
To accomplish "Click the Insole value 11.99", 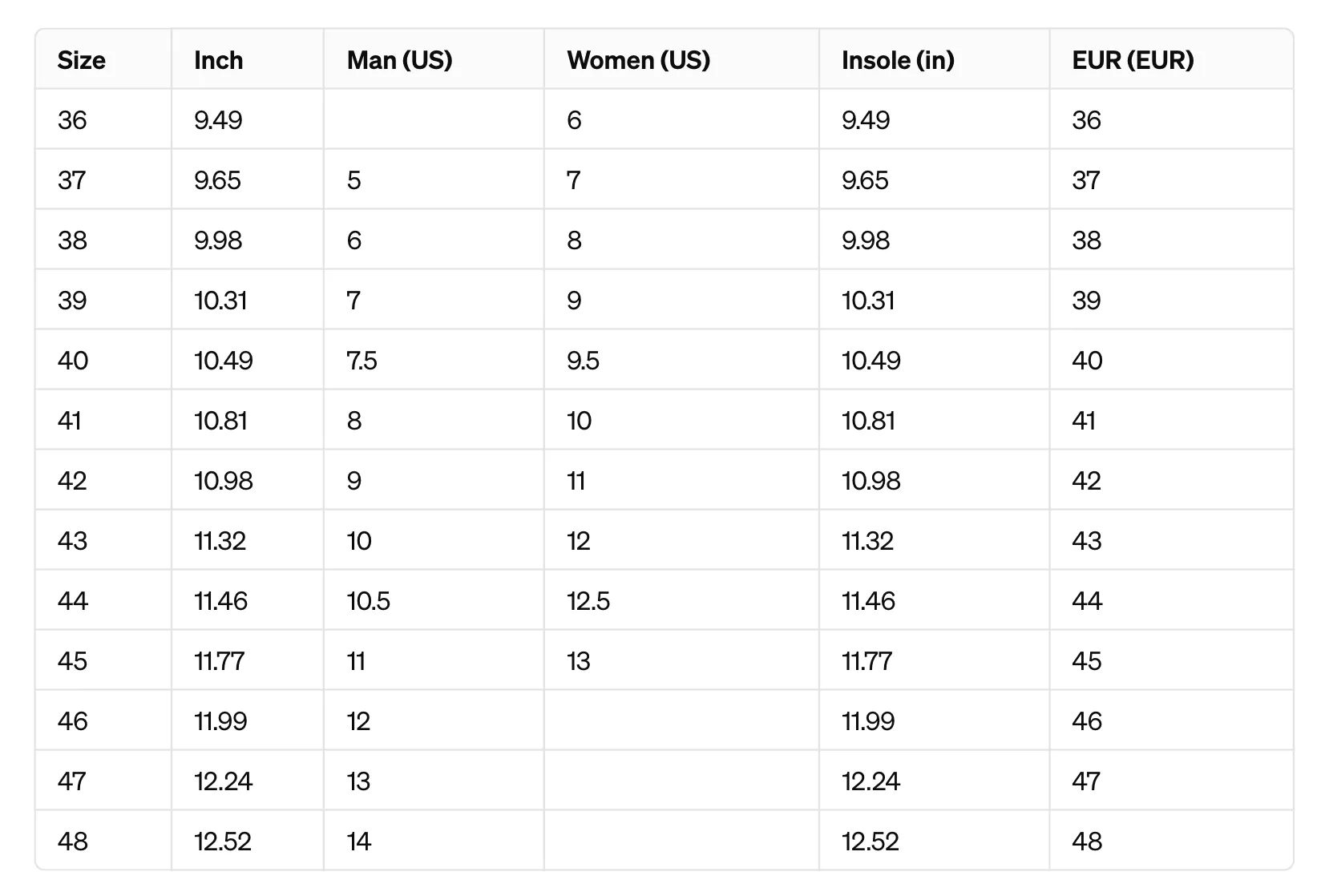I will point(868,721).
